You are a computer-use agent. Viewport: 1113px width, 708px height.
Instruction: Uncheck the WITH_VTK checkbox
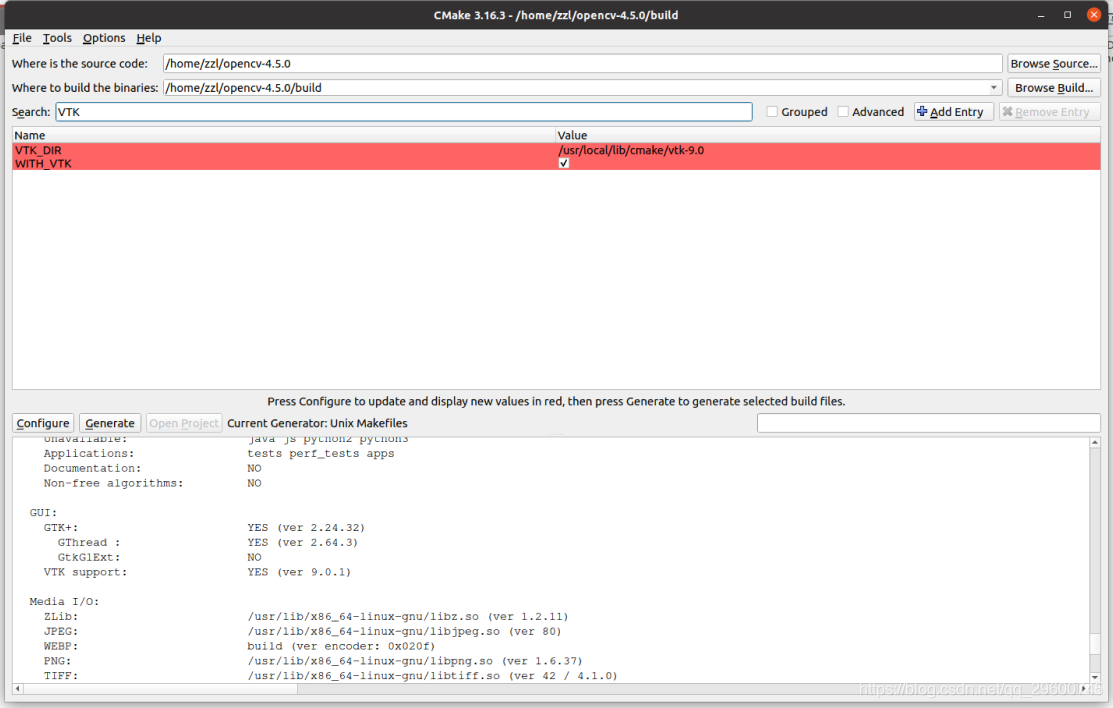tap(564, 163)
